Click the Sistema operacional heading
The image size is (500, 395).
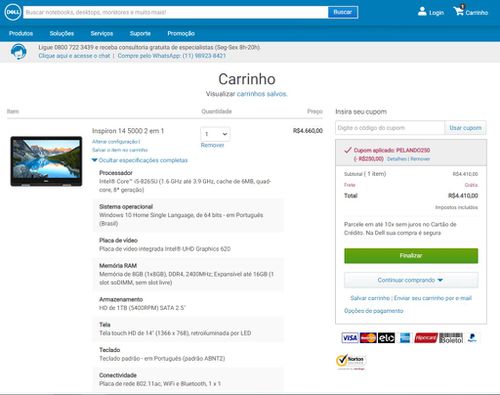tap(126, 206)
